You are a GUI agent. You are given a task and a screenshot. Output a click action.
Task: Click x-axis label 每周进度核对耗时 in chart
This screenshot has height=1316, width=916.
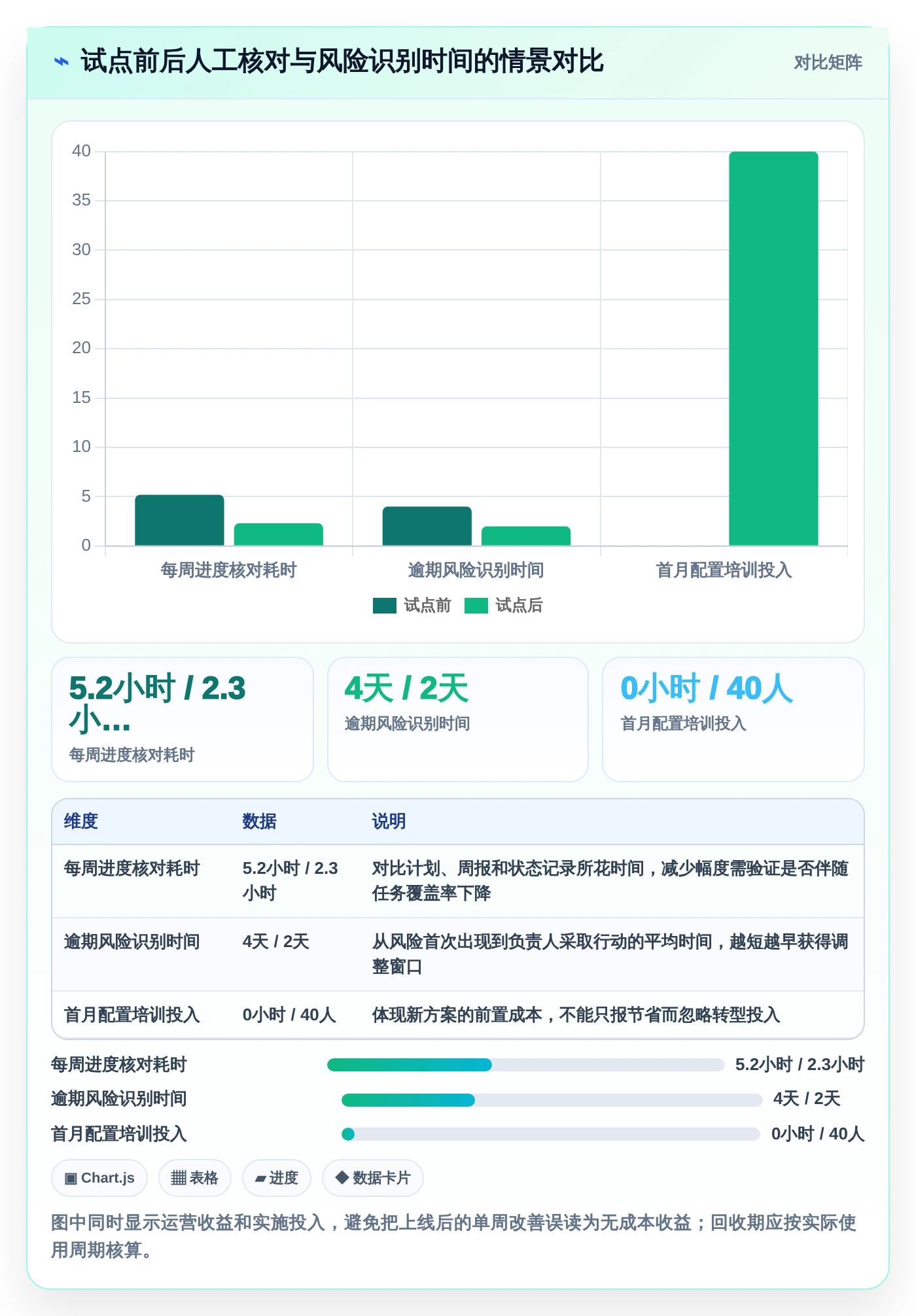pos(229,570)
